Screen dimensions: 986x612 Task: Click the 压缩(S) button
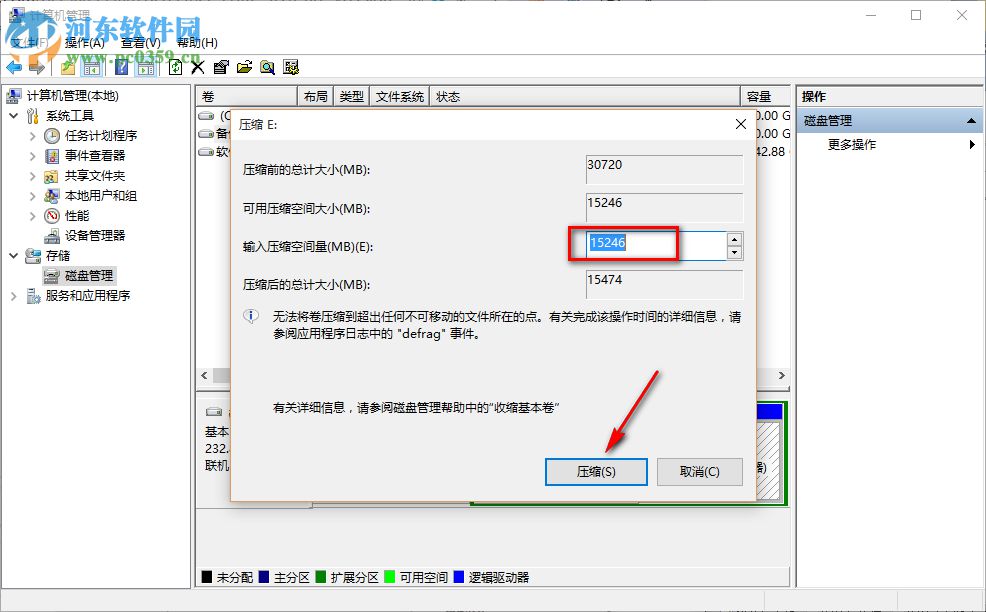pyautogui.click(x=596, y=472)
